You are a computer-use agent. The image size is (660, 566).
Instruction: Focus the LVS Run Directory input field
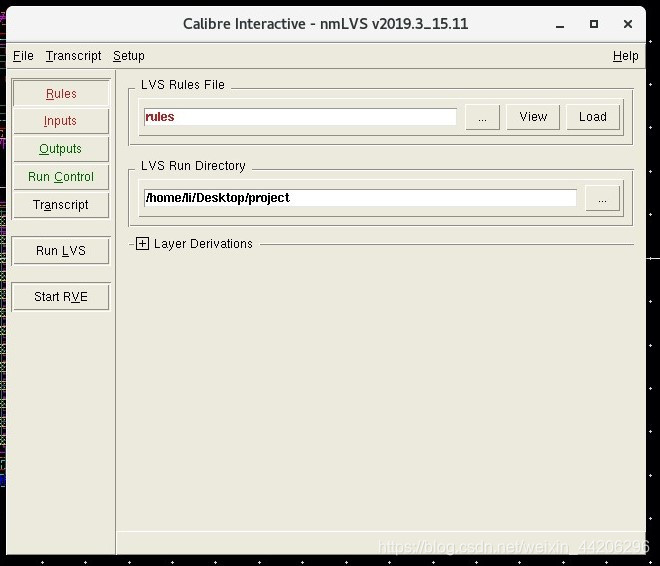[x=360, y=198]
